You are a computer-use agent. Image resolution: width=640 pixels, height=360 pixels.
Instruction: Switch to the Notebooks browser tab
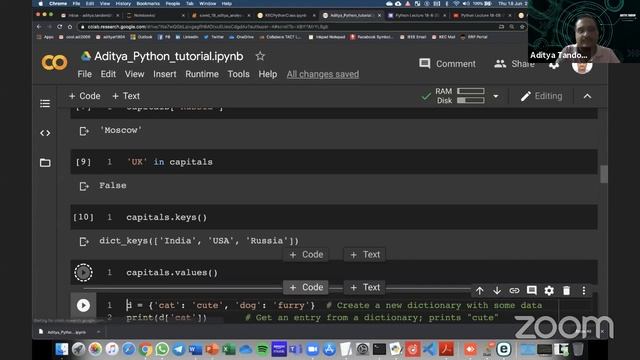tap(154, 15)
